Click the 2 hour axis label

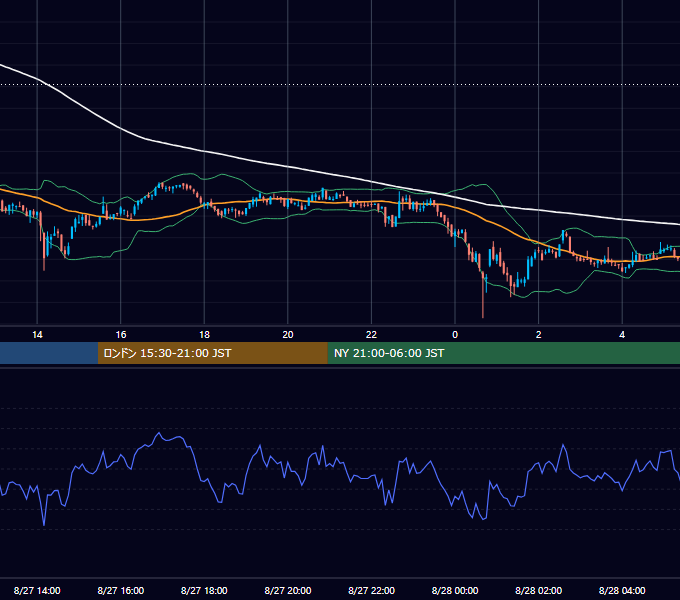point(539,335)
